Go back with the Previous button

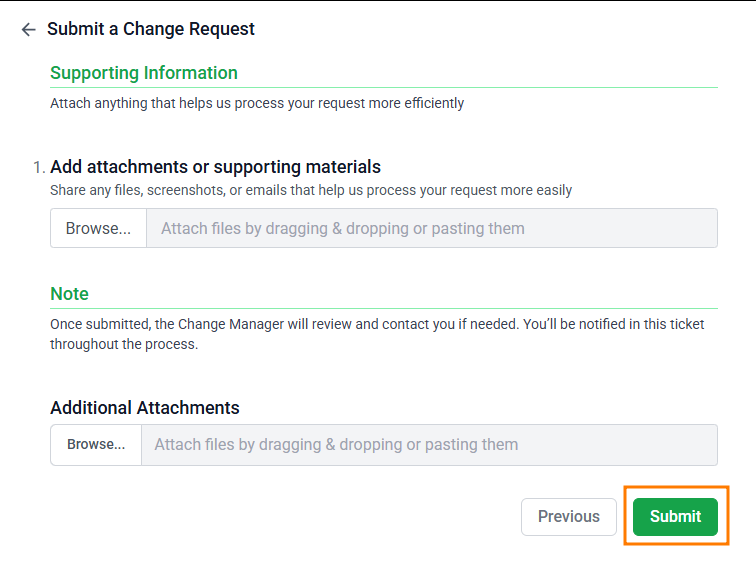coord(568,517)
